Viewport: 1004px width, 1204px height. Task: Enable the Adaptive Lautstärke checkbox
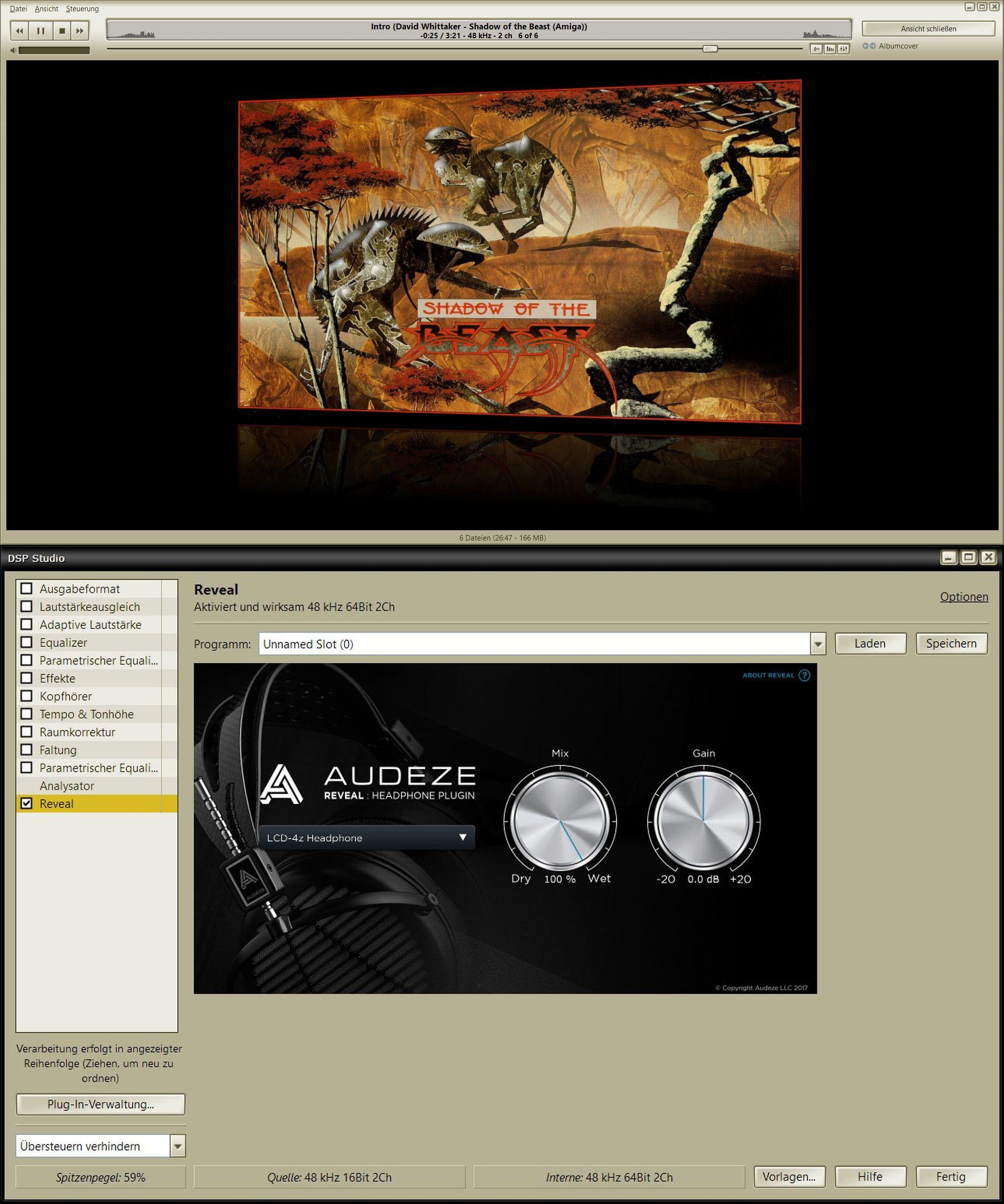(26, 624)
